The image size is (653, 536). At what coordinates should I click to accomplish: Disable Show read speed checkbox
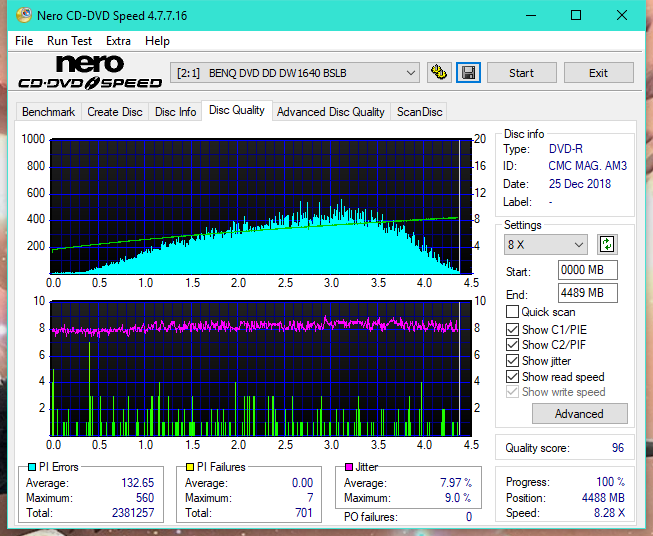click(x=512, y=376)
